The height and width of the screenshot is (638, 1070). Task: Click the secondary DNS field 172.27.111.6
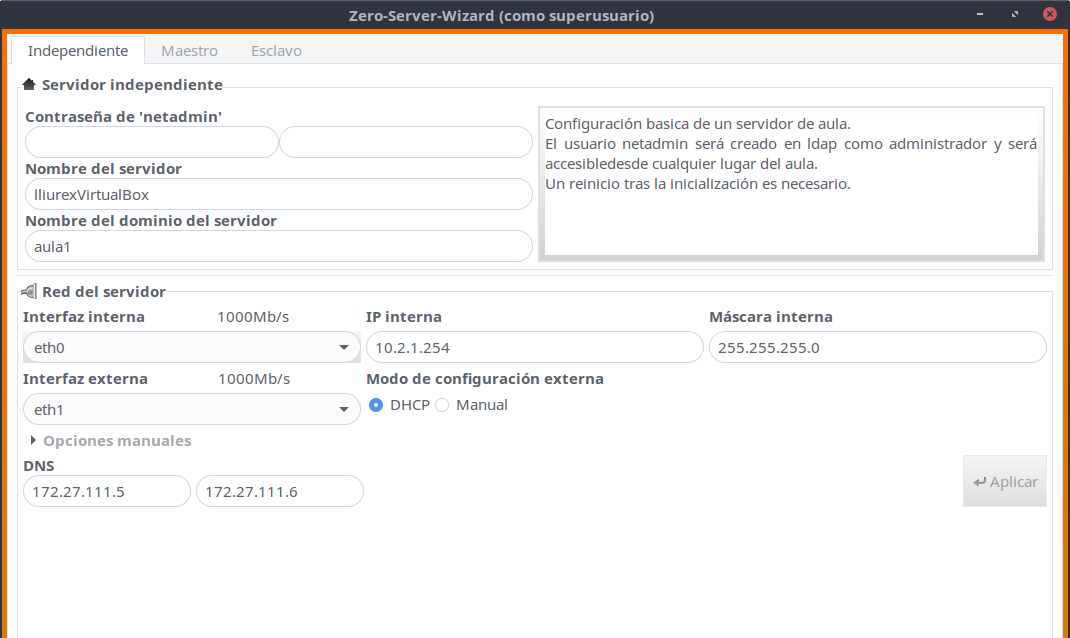(x=279, y=491)
